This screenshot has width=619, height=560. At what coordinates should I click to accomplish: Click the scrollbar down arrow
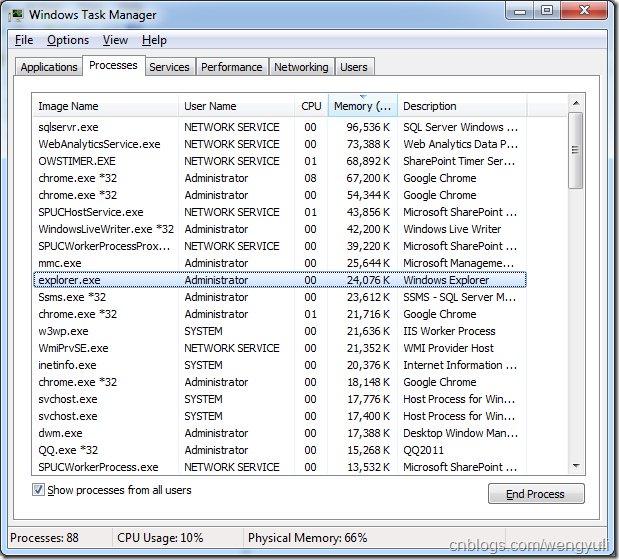576,466
